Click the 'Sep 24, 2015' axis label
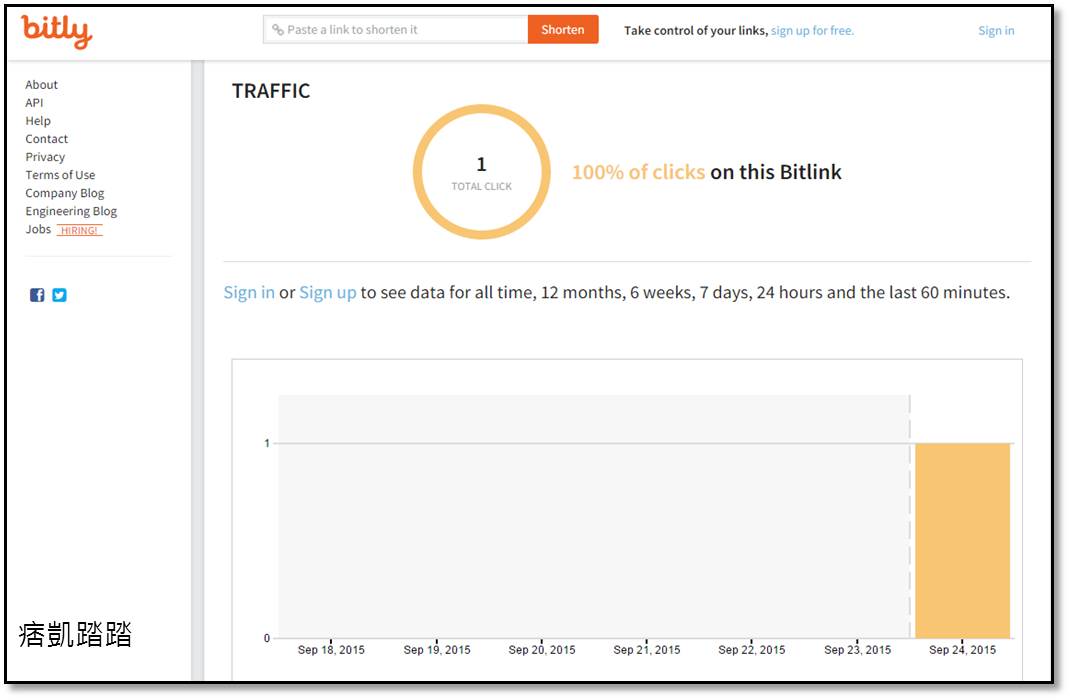 (x=962, y=650)
